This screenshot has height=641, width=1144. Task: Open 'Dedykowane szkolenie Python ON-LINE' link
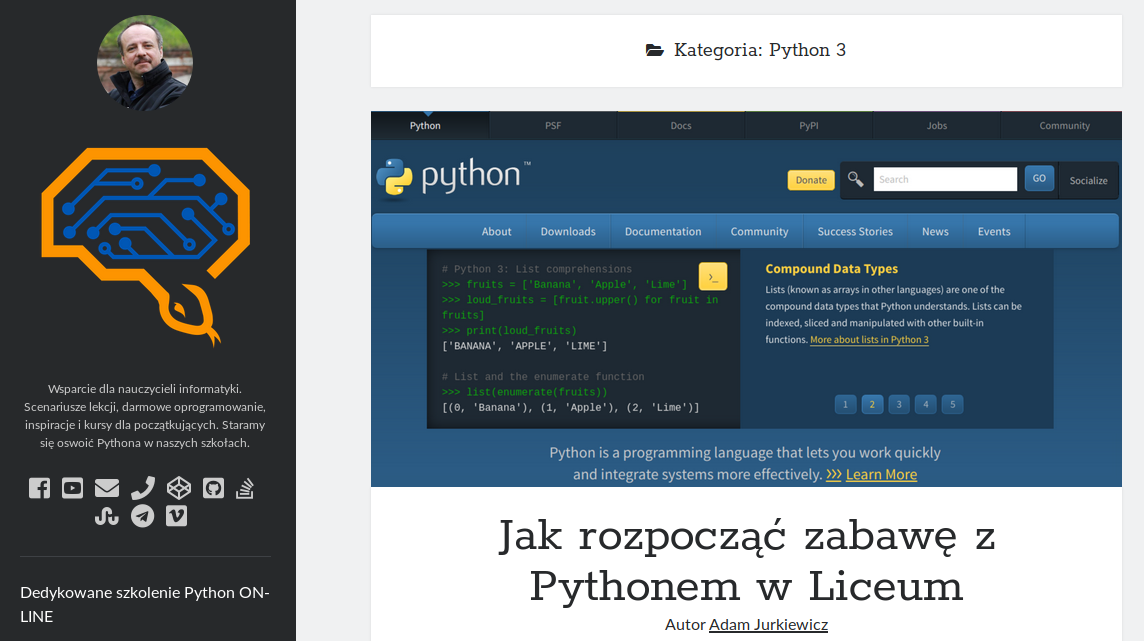145,604
